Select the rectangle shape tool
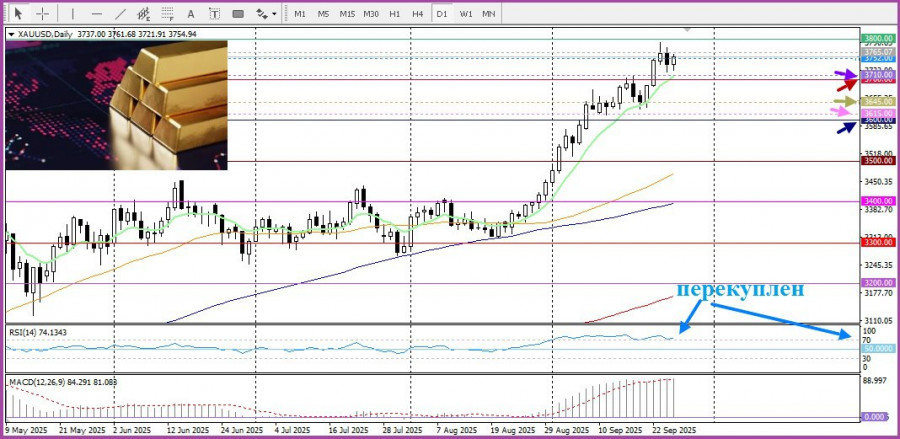Viewport: 900px width, 439px height. 238,14
